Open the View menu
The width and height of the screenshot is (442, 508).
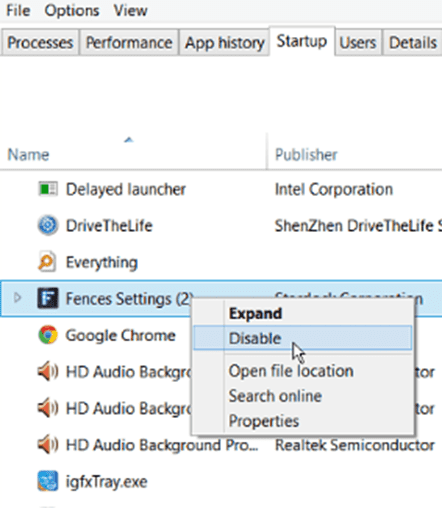coord(130,11)
